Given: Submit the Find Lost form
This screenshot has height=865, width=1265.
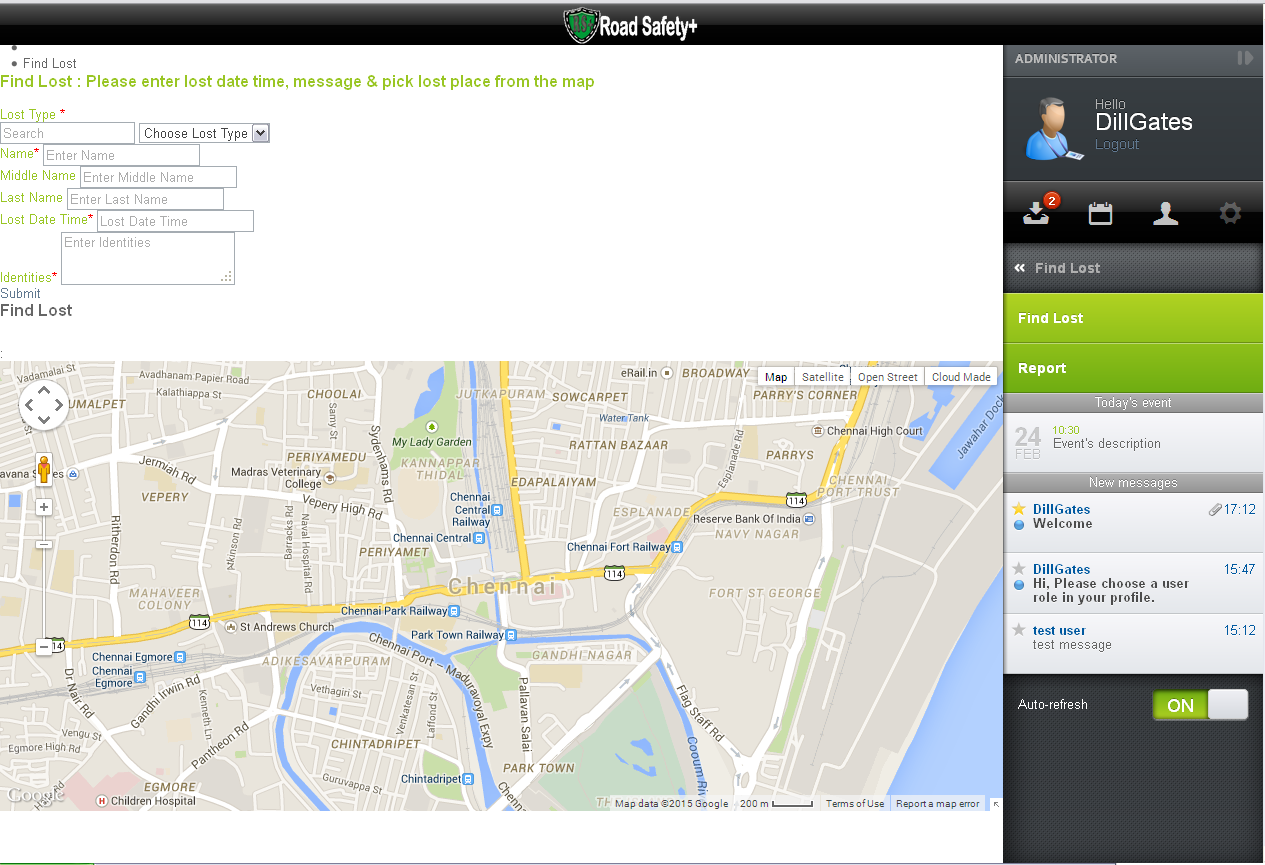Looking at the screenshot, I should [20, 293].
